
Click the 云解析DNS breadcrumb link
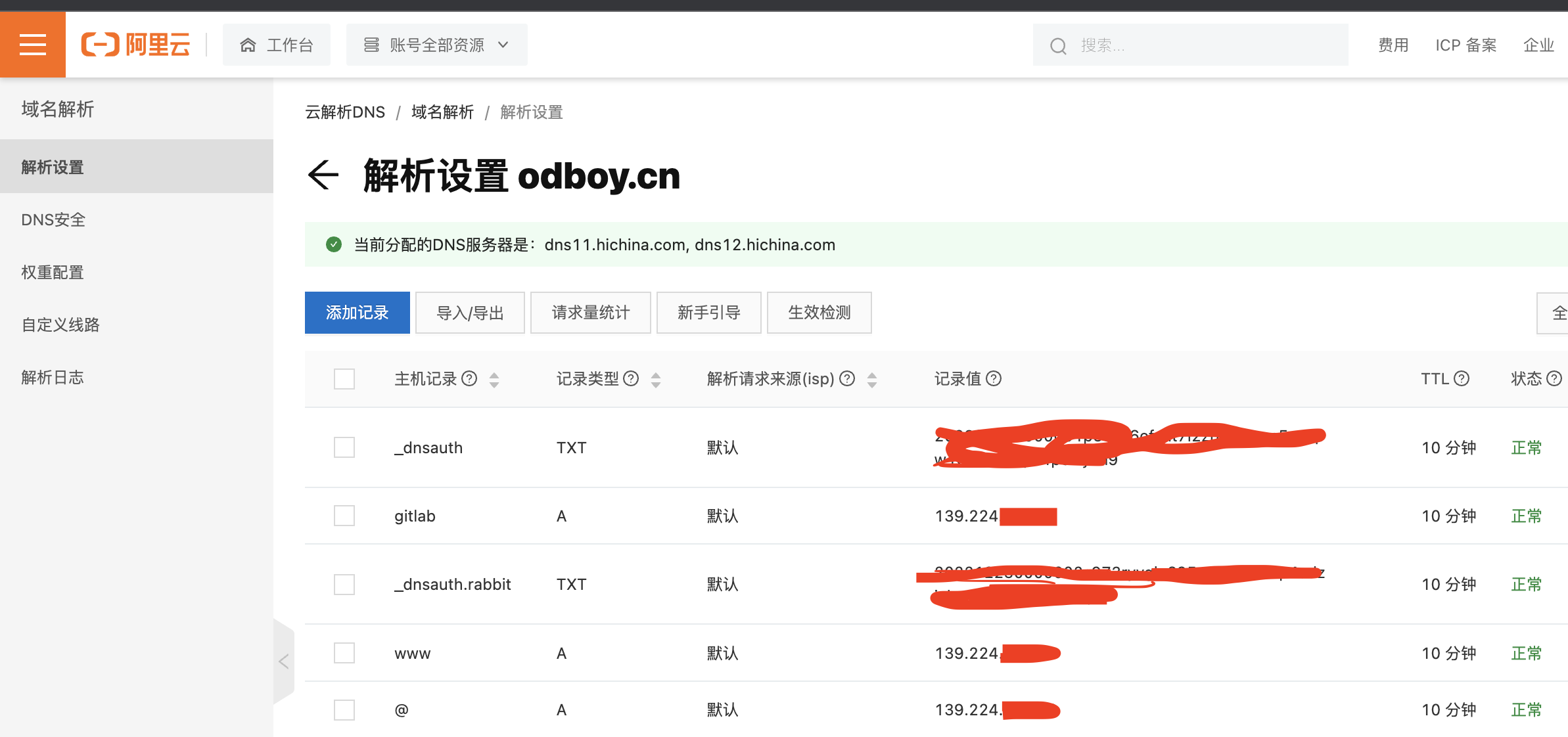pos(345,112)
